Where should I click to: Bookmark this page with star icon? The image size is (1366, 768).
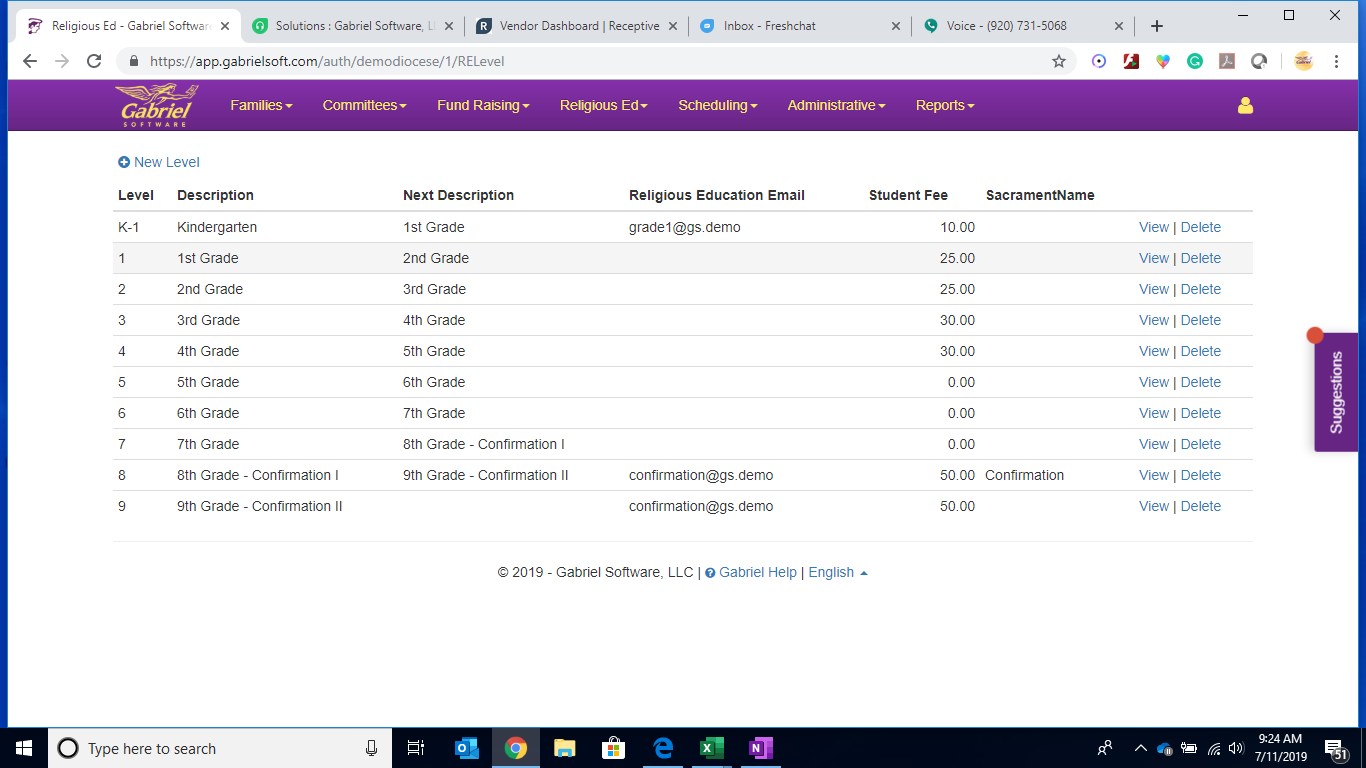point(1059,61)
